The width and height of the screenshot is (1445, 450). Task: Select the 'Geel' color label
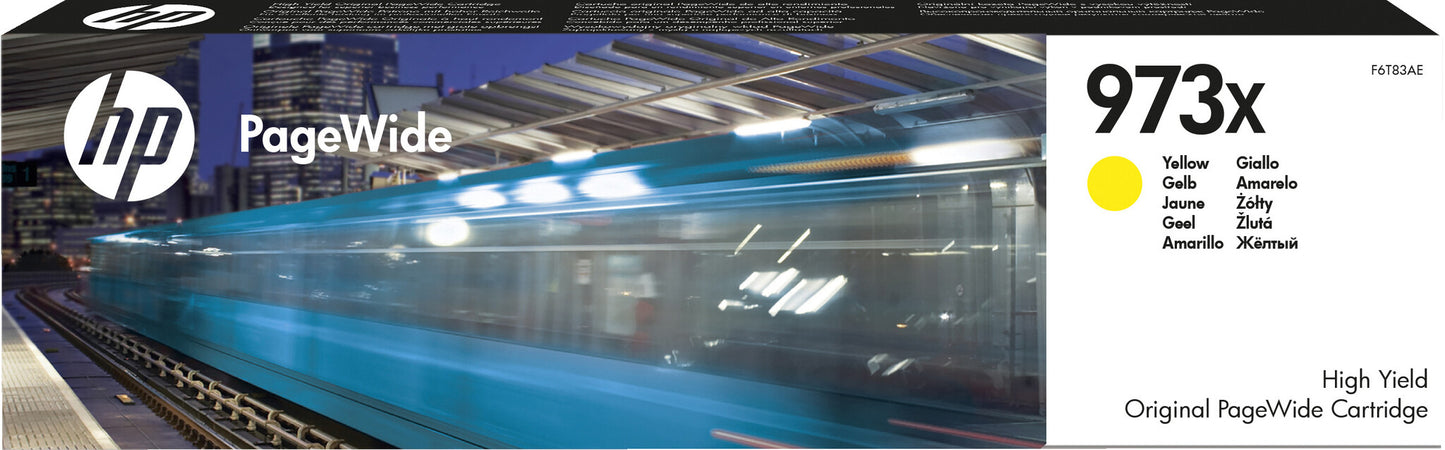point(1179,223)
